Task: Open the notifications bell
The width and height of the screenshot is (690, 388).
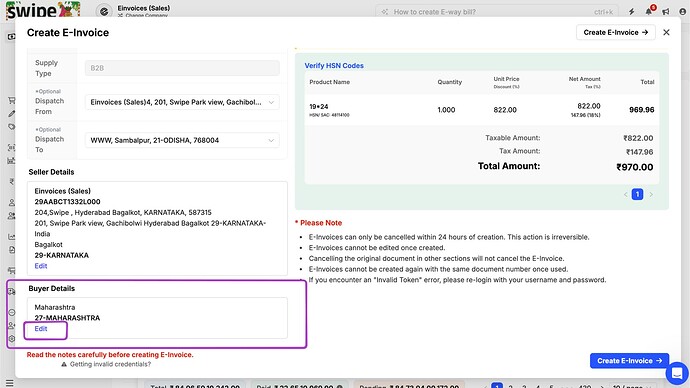Action: click(649, 11)
